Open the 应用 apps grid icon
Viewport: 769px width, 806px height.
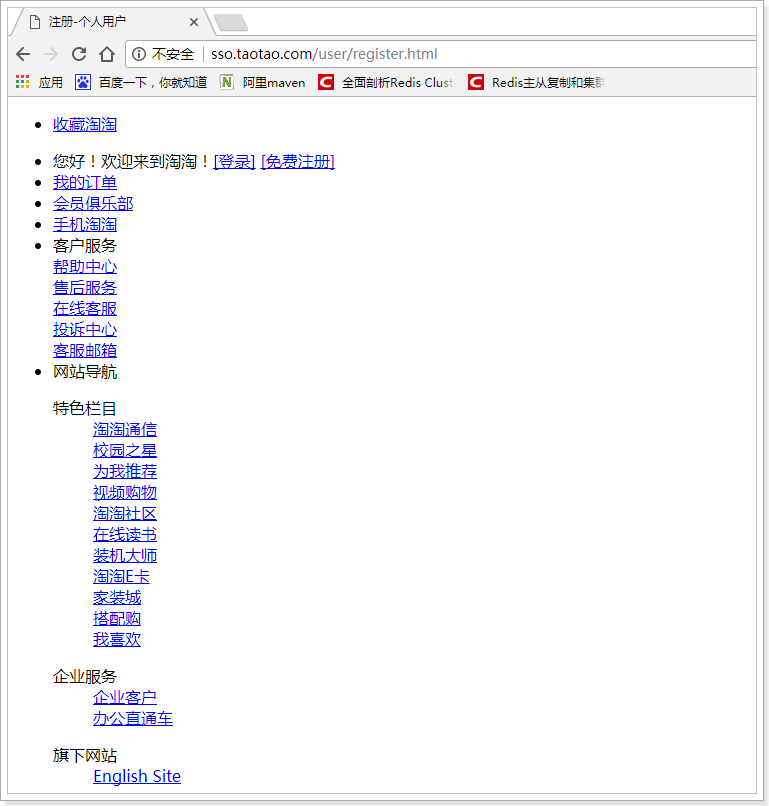(x=23, y=82)
